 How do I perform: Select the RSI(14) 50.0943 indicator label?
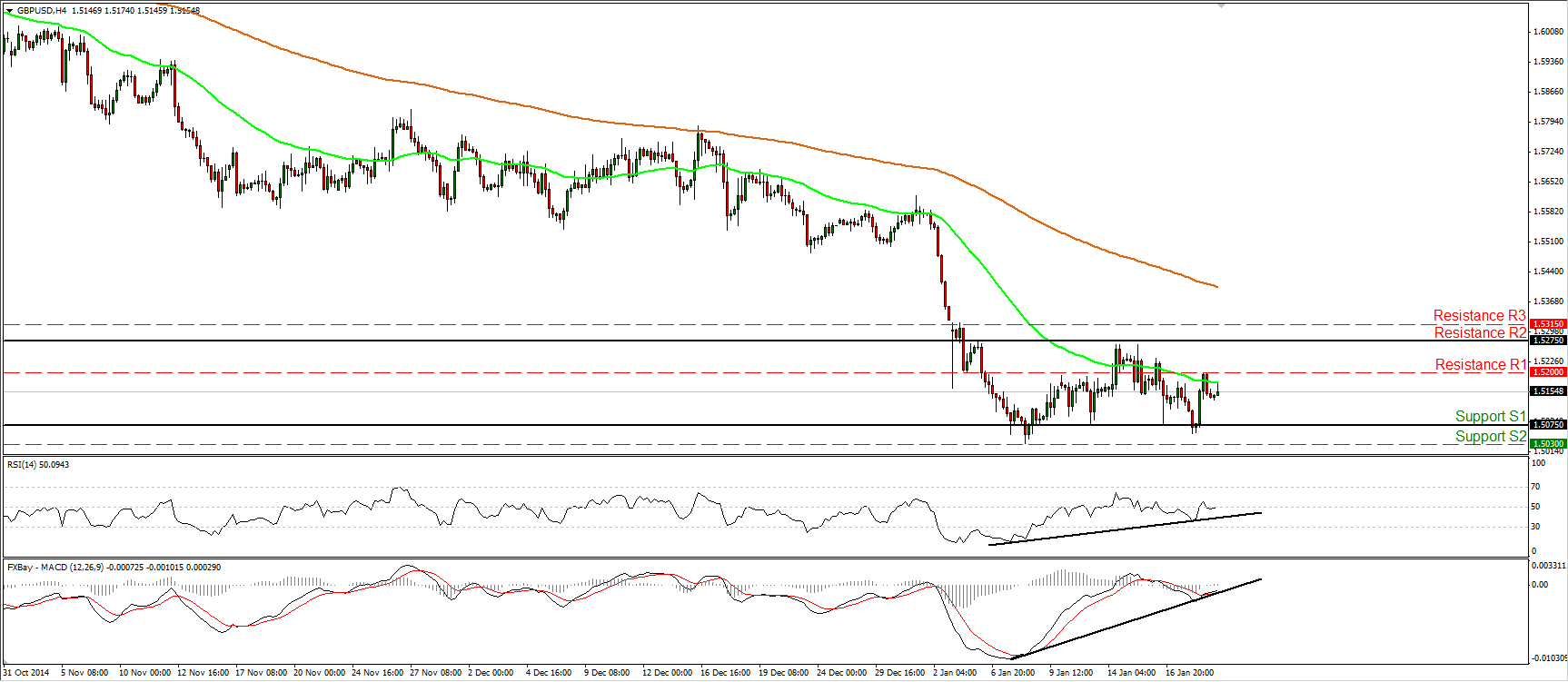pos(38,465)
